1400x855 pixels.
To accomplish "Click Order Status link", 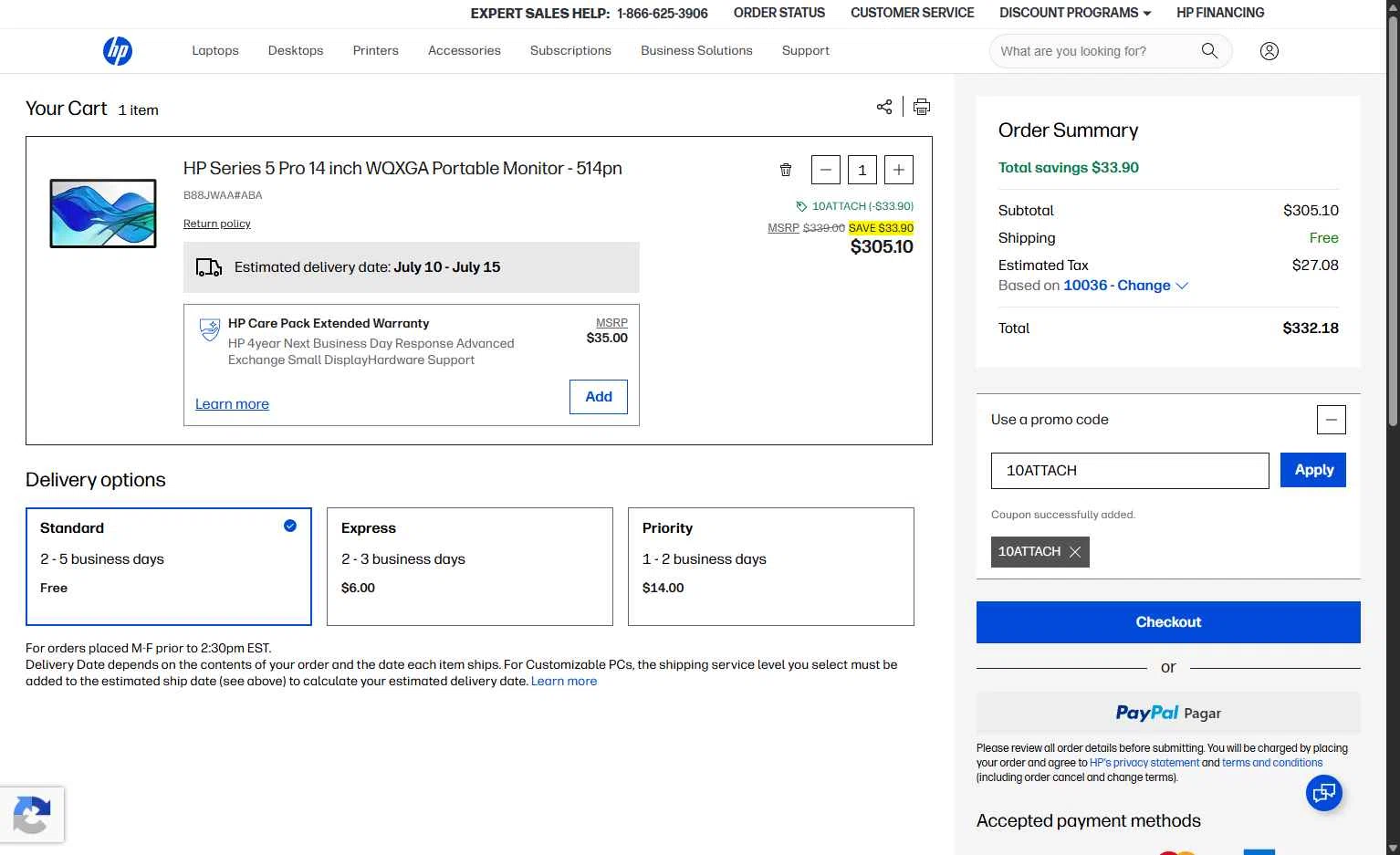I will [779, 13].
